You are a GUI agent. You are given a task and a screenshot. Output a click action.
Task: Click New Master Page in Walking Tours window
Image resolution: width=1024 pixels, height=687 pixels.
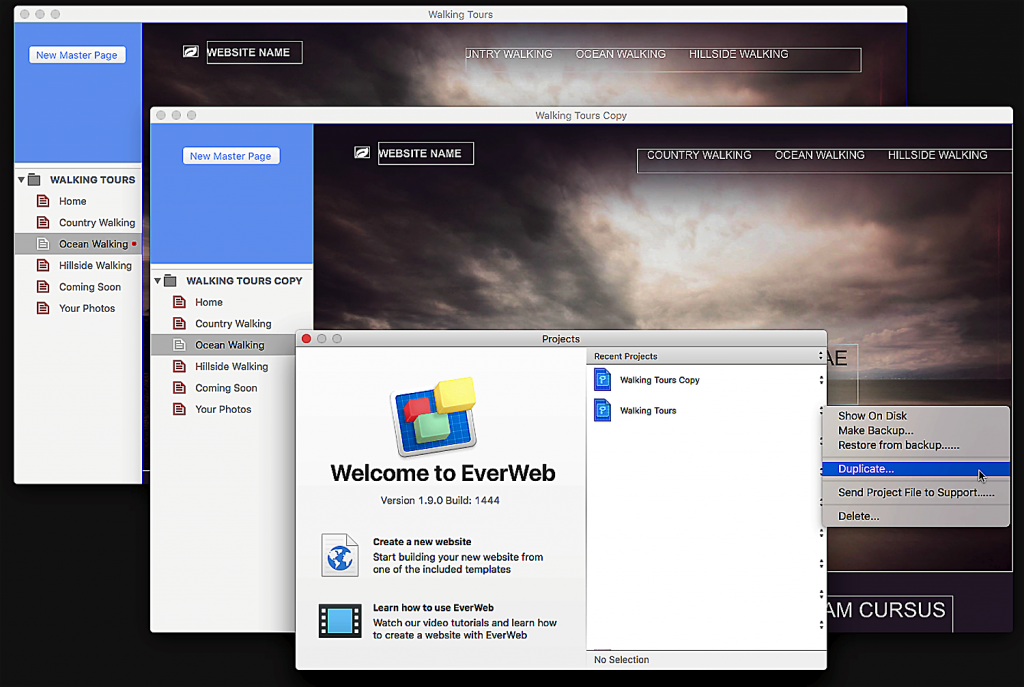[x=77, y=55]
